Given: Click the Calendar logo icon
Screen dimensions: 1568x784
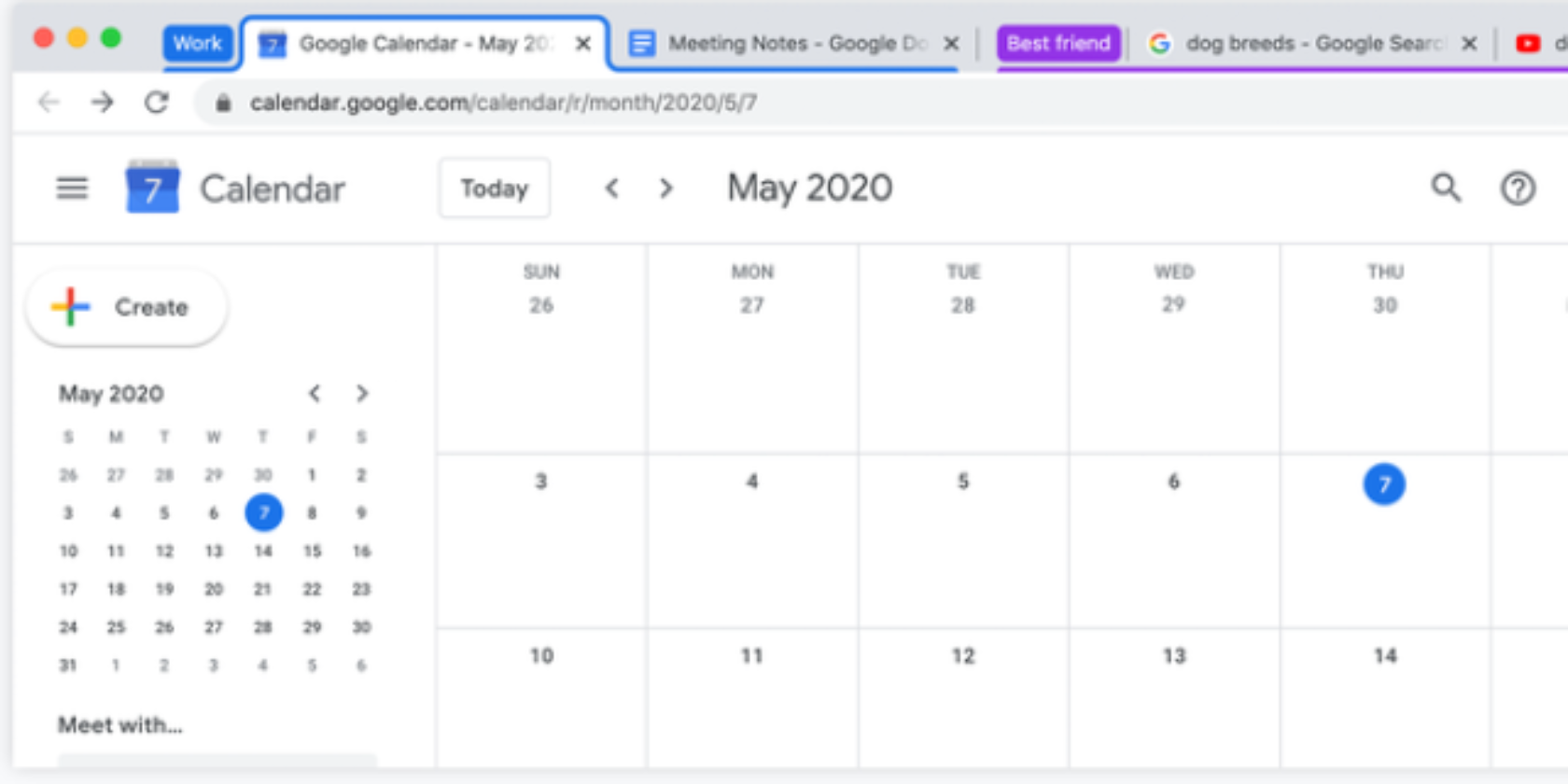Looking at the screenshot, I should coord(152,188).
